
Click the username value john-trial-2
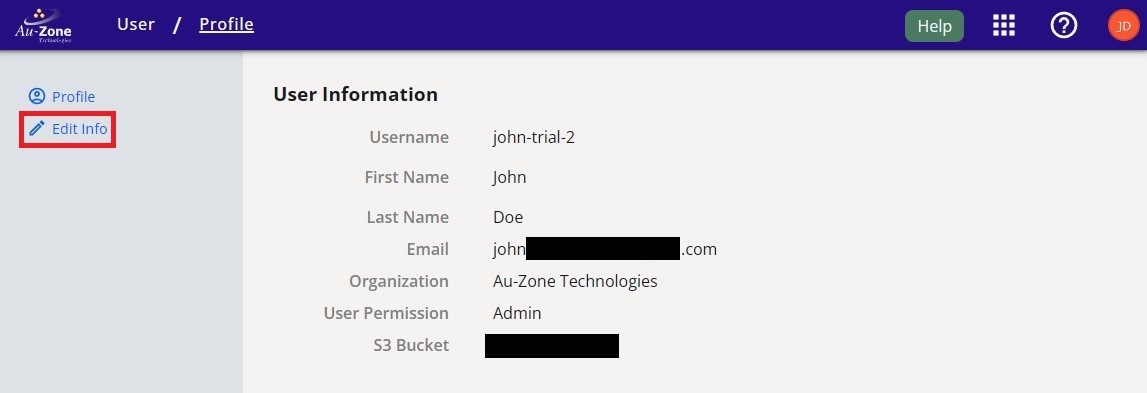pyautogui.click(x=534, y=137)
